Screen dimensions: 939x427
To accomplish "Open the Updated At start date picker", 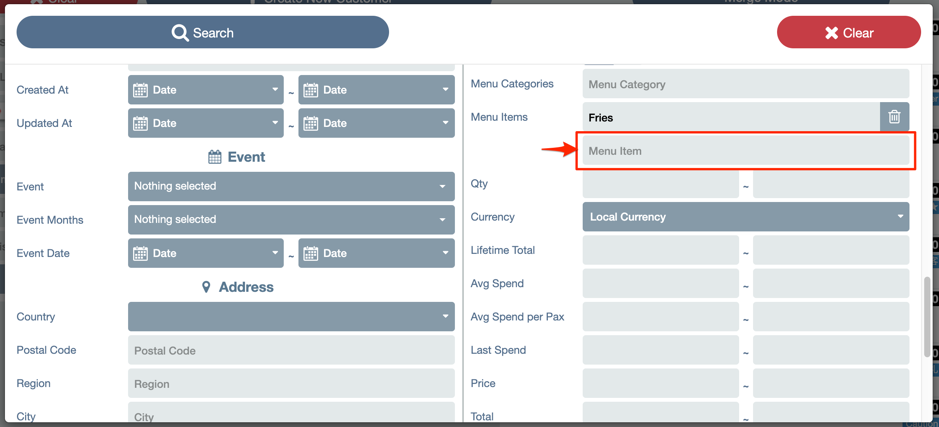I will click(205, 123).
